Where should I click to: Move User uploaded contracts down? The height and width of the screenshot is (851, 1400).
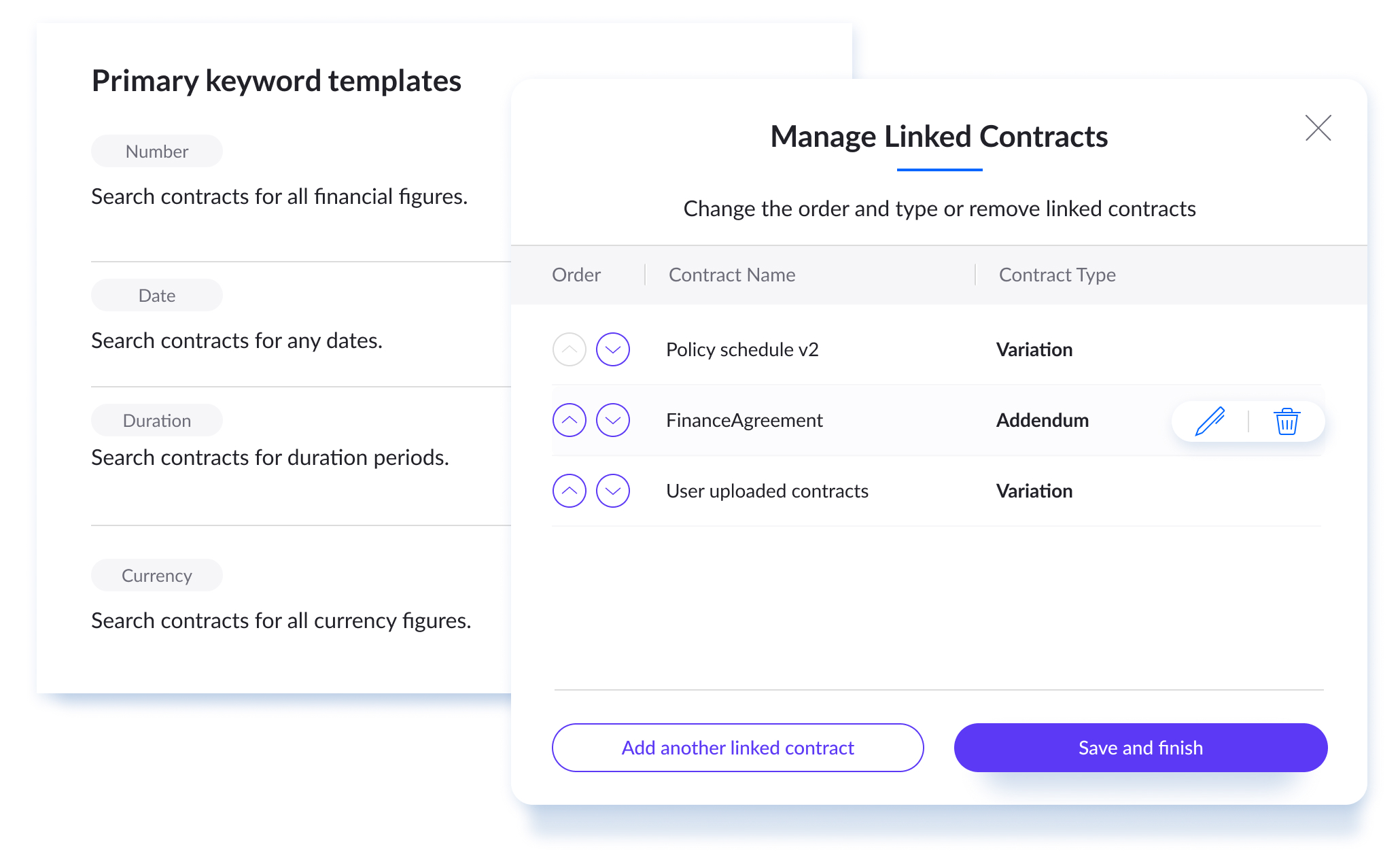(612, 491)
